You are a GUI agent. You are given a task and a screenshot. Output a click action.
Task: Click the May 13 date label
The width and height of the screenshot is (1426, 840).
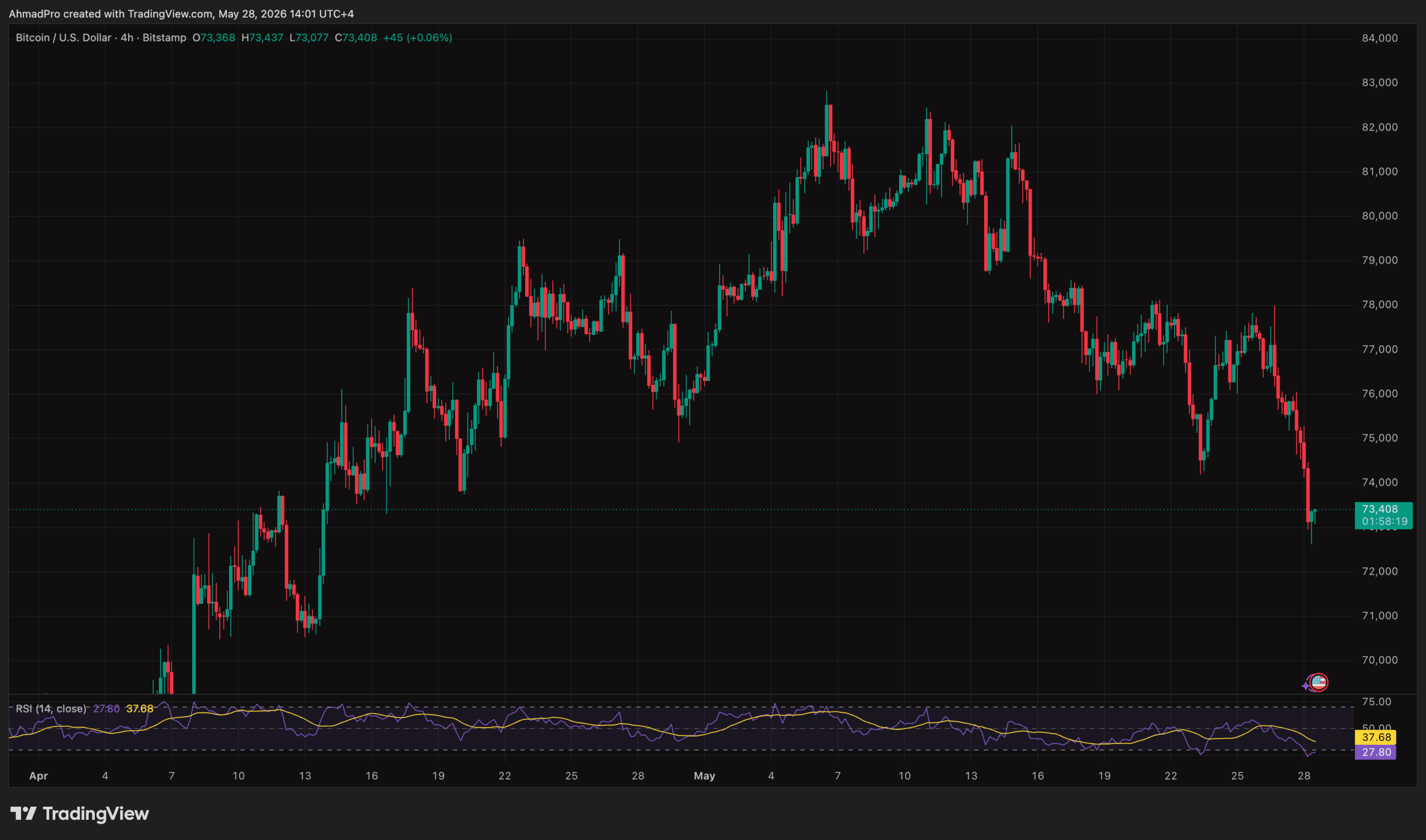tap(971, 776)
